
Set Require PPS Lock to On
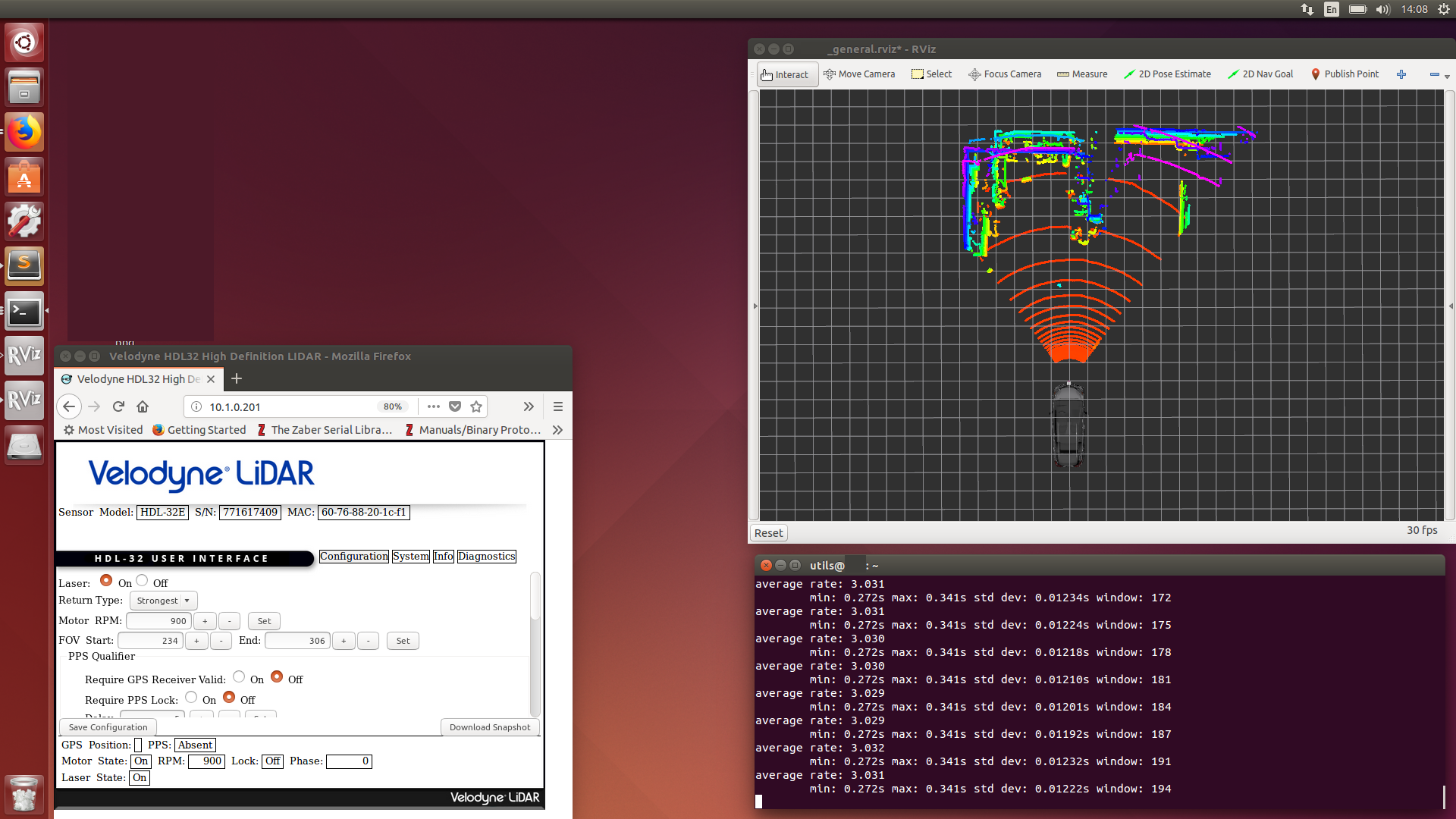pyautogui.click(x=191, y=698)
